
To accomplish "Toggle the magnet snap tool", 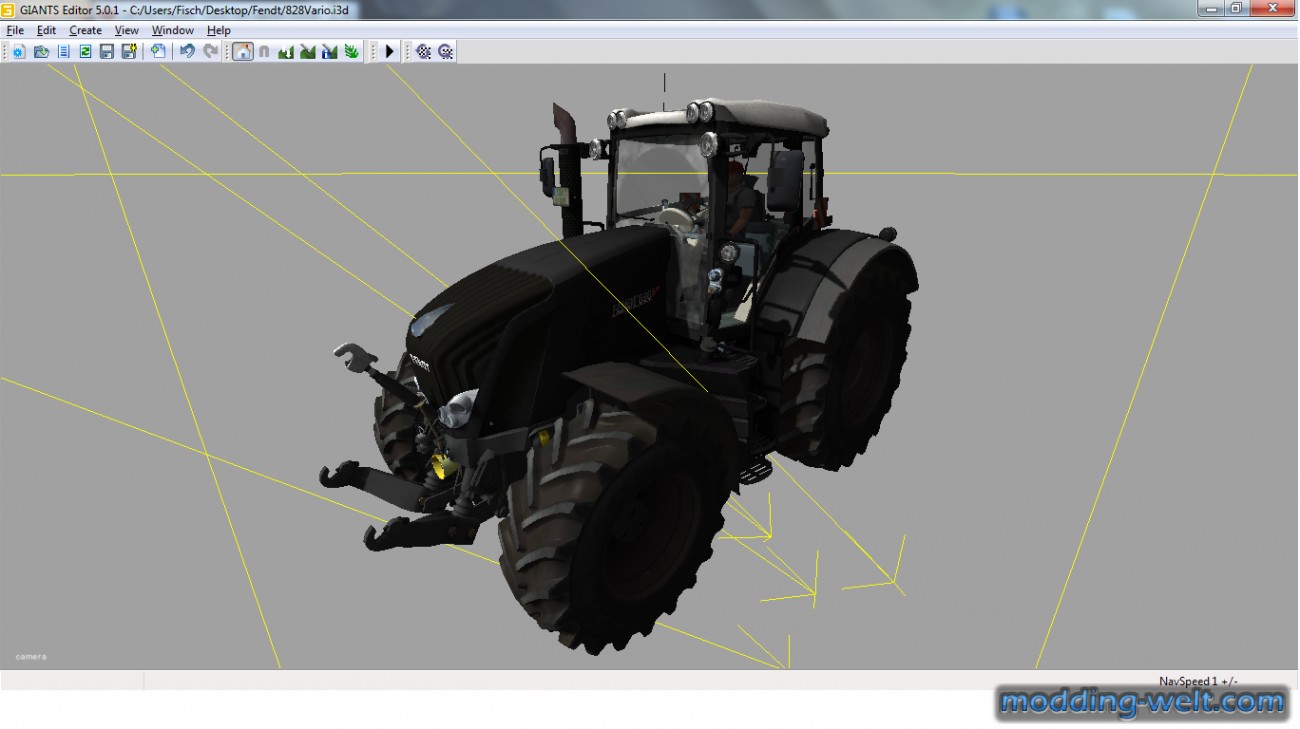I will click(264, 51).
